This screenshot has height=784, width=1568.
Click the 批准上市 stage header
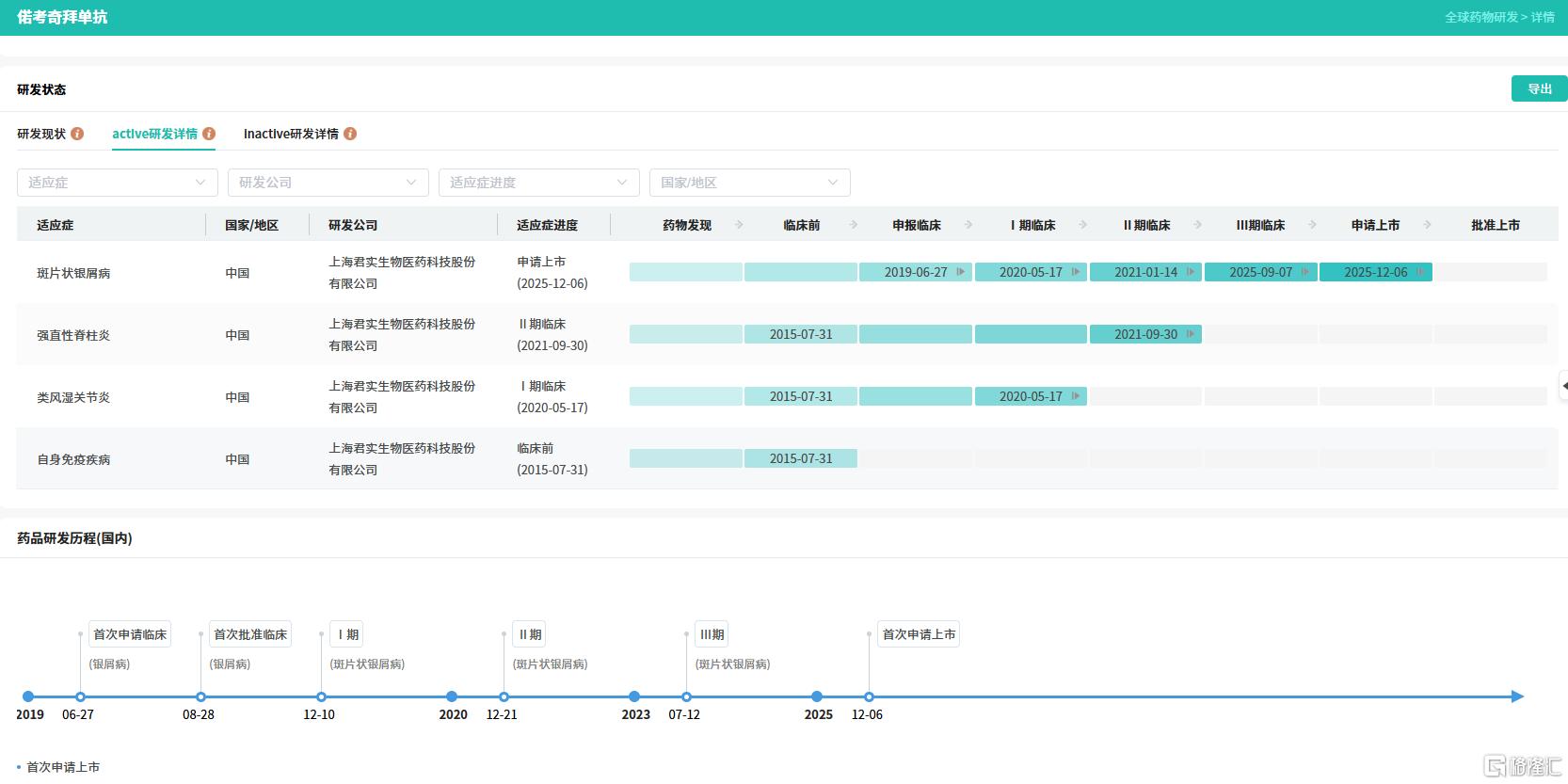point(1496,225)
